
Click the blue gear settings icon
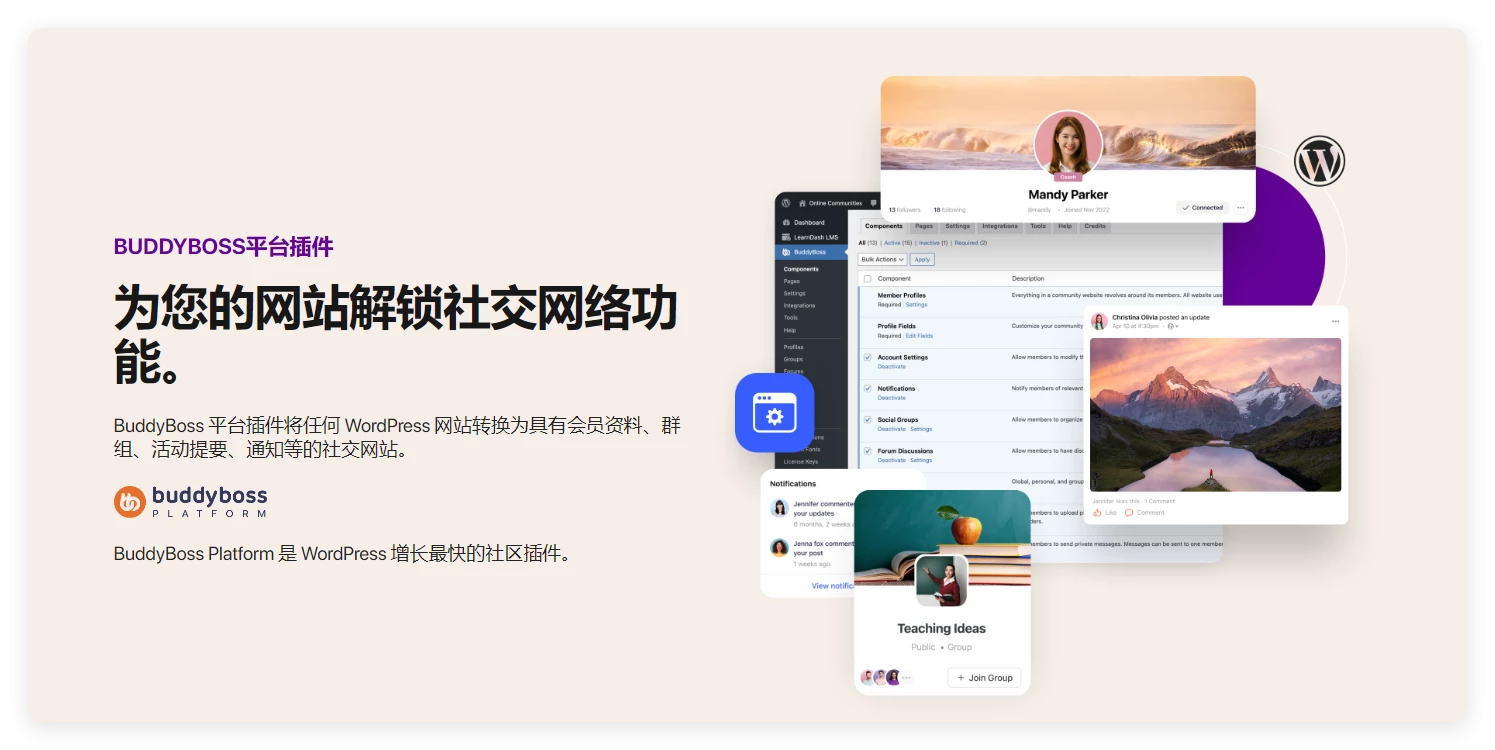click(x=775, y=412)
